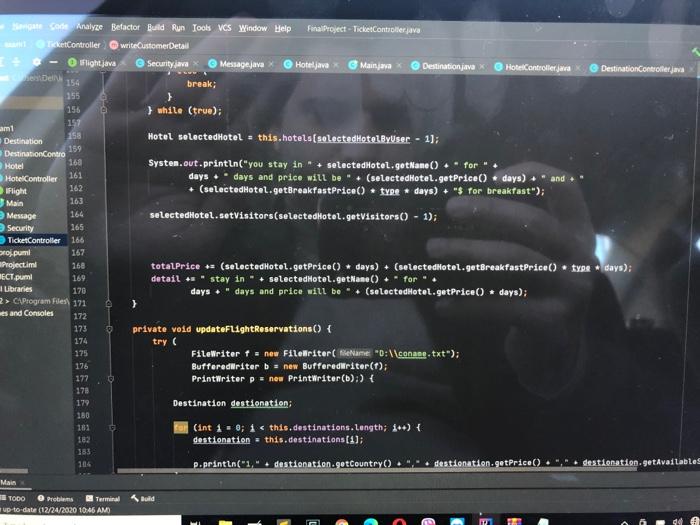Image resolution: width=700 pixels, height=525 pixels.
Task: Collapse method end fold marker line 171
Action: 109,304
